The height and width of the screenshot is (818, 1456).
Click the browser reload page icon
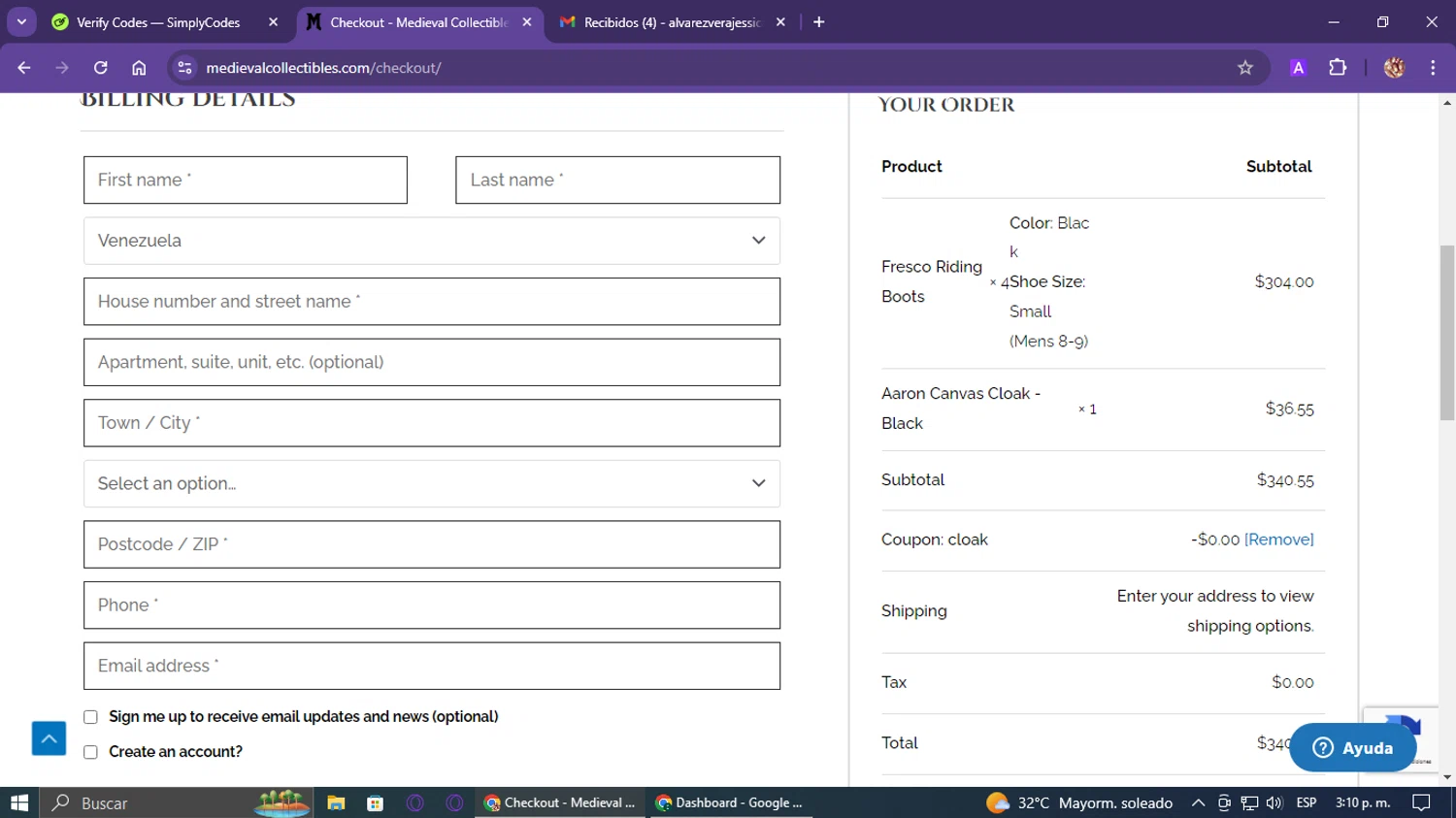coord(100,68)
